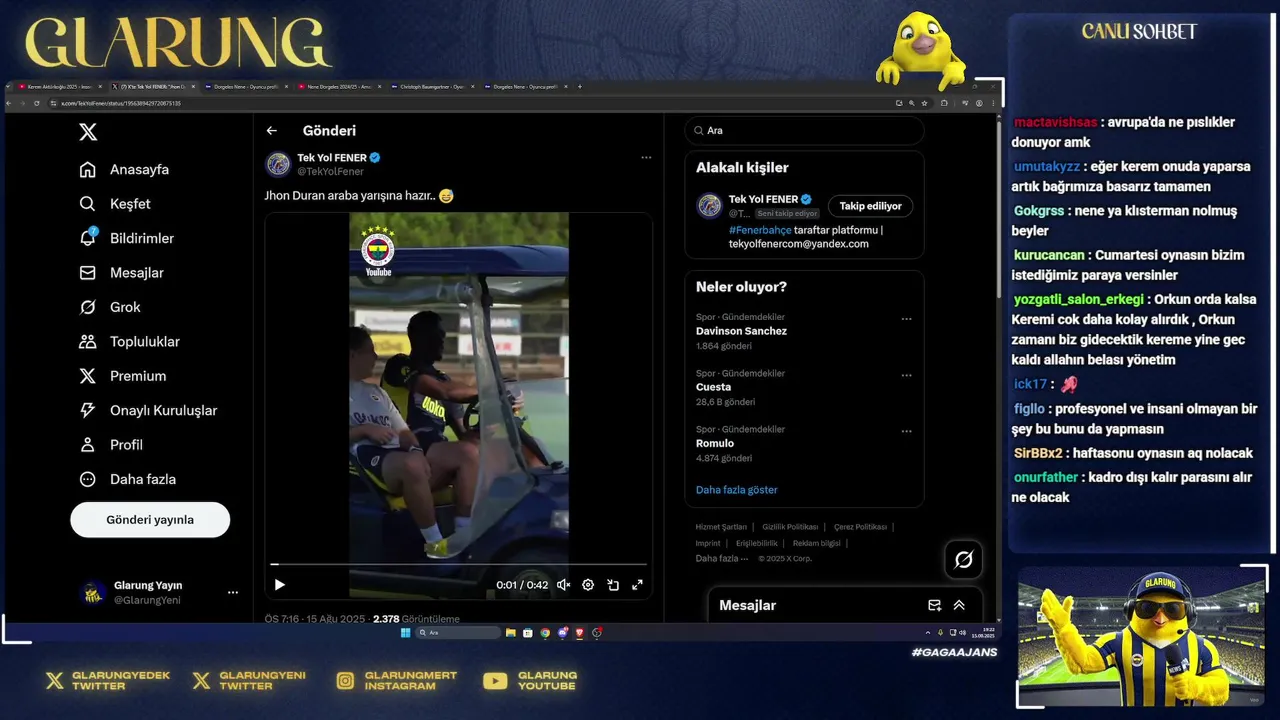The height and width of the screenshot is (720, 1280).
Task: Open the #Fenerbahçe hashtag link
Action: coord(760,230)
